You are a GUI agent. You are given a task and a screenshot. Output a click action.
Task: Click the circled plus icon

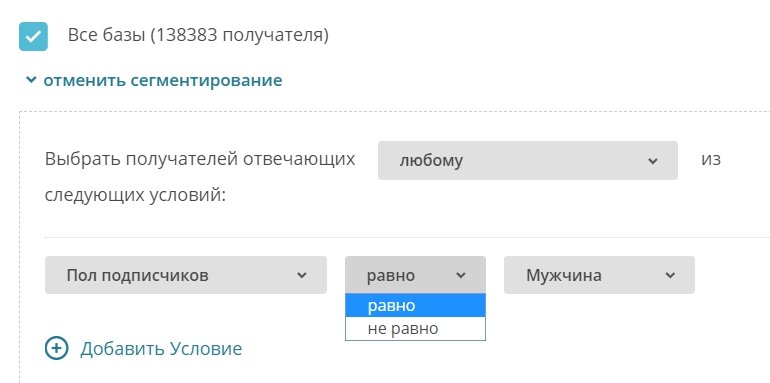click(56, 348)
